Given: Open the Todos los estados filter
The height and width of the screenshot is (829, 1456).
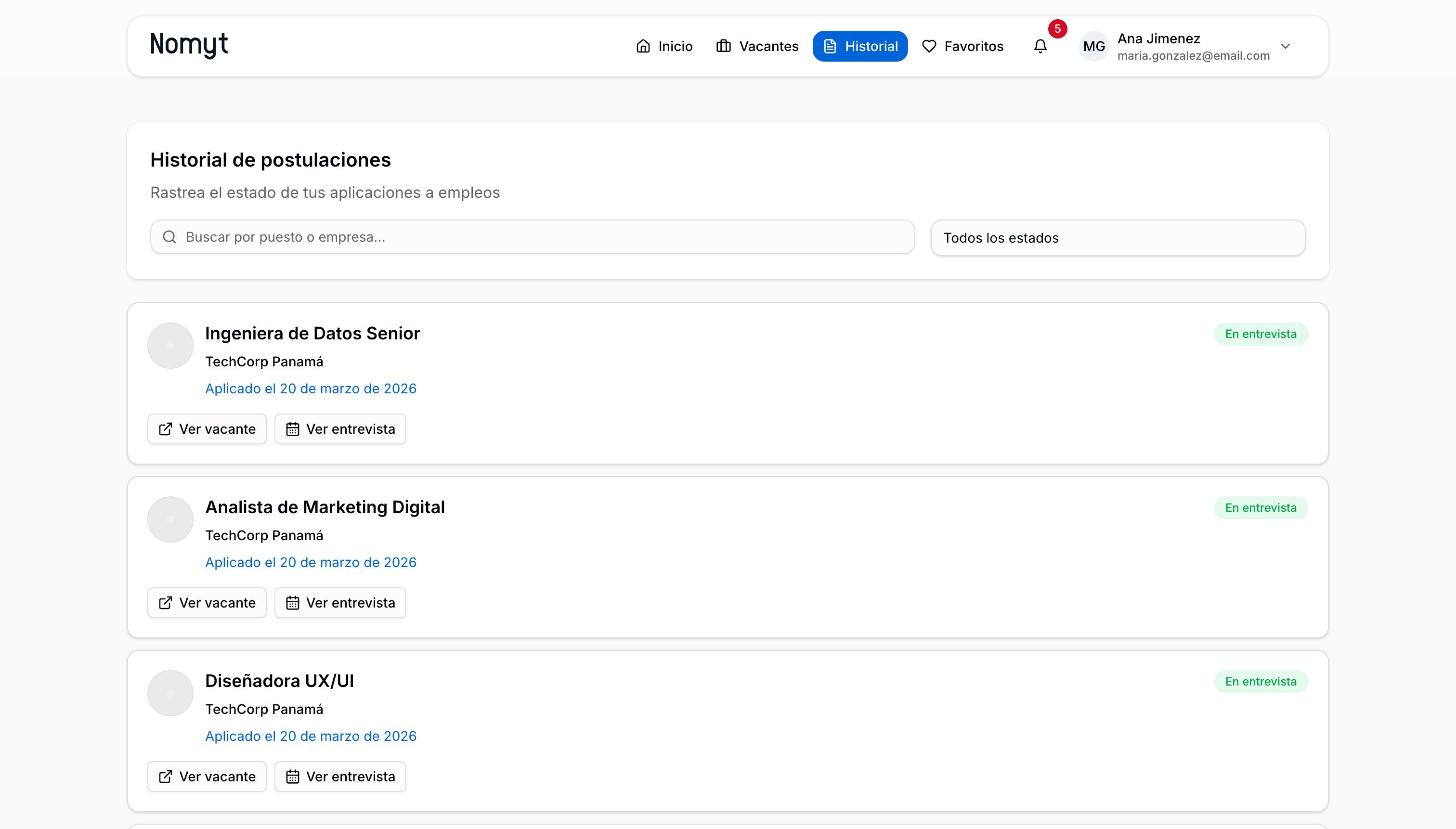Looking at the screenshot, I should pyautogui.click(x=1117, y=238).
